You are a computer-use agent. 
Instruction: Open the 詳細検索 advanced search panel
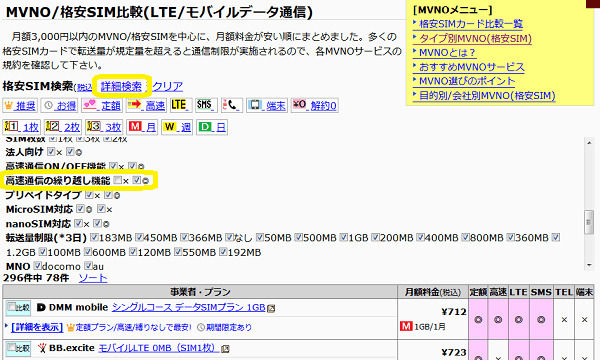point(121,86)
